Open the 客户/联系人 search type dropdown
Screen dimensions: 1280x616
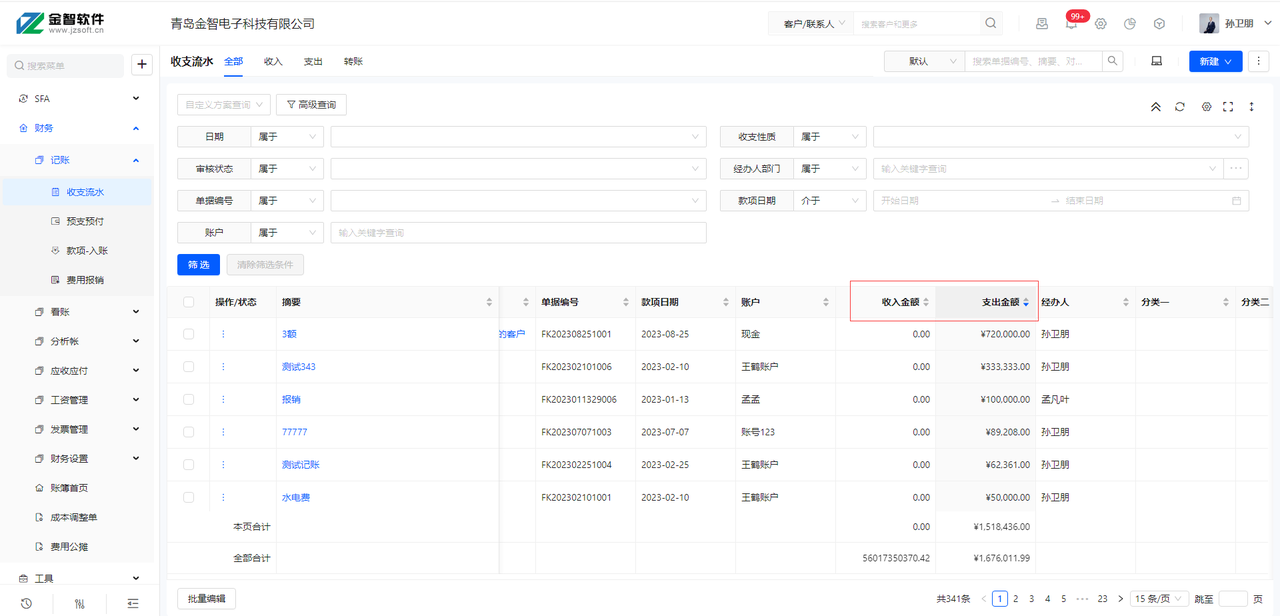coord(811,23)
